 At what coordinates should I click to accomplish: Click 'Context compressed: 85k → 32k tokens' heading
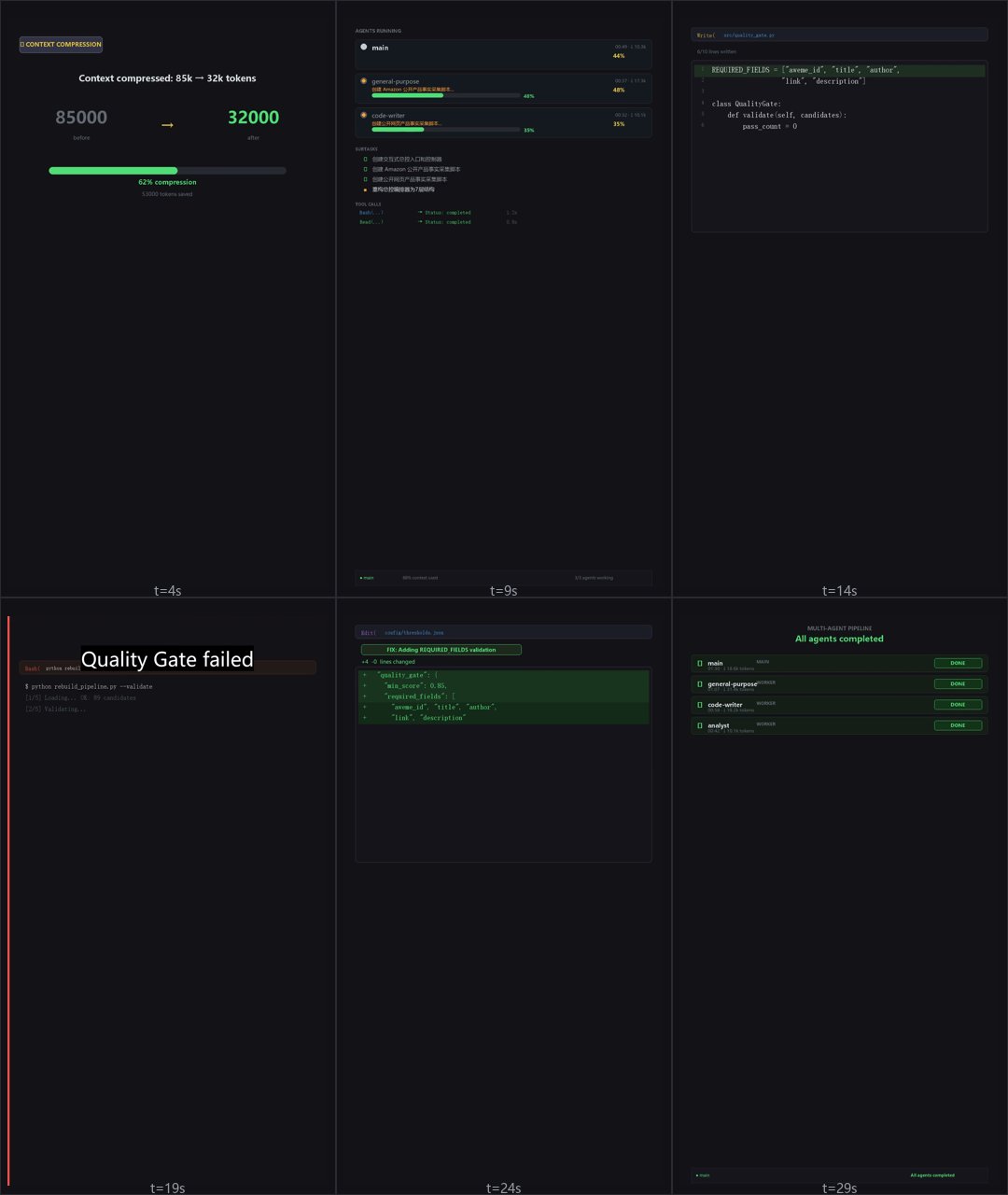pyautogui.click(x=167, y=78)
